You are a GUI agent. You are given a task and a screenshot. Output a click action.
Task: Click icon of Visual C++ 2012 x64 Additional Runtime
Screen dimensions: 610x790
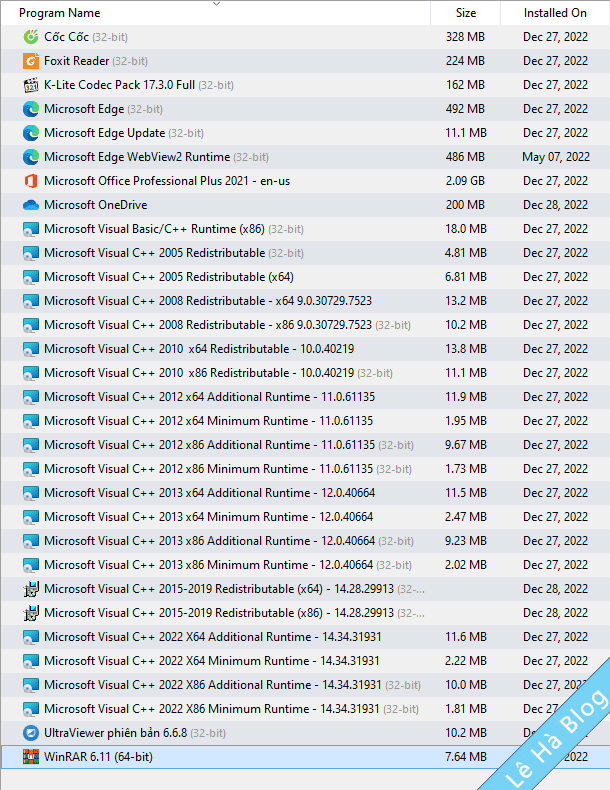pos(31,397)
